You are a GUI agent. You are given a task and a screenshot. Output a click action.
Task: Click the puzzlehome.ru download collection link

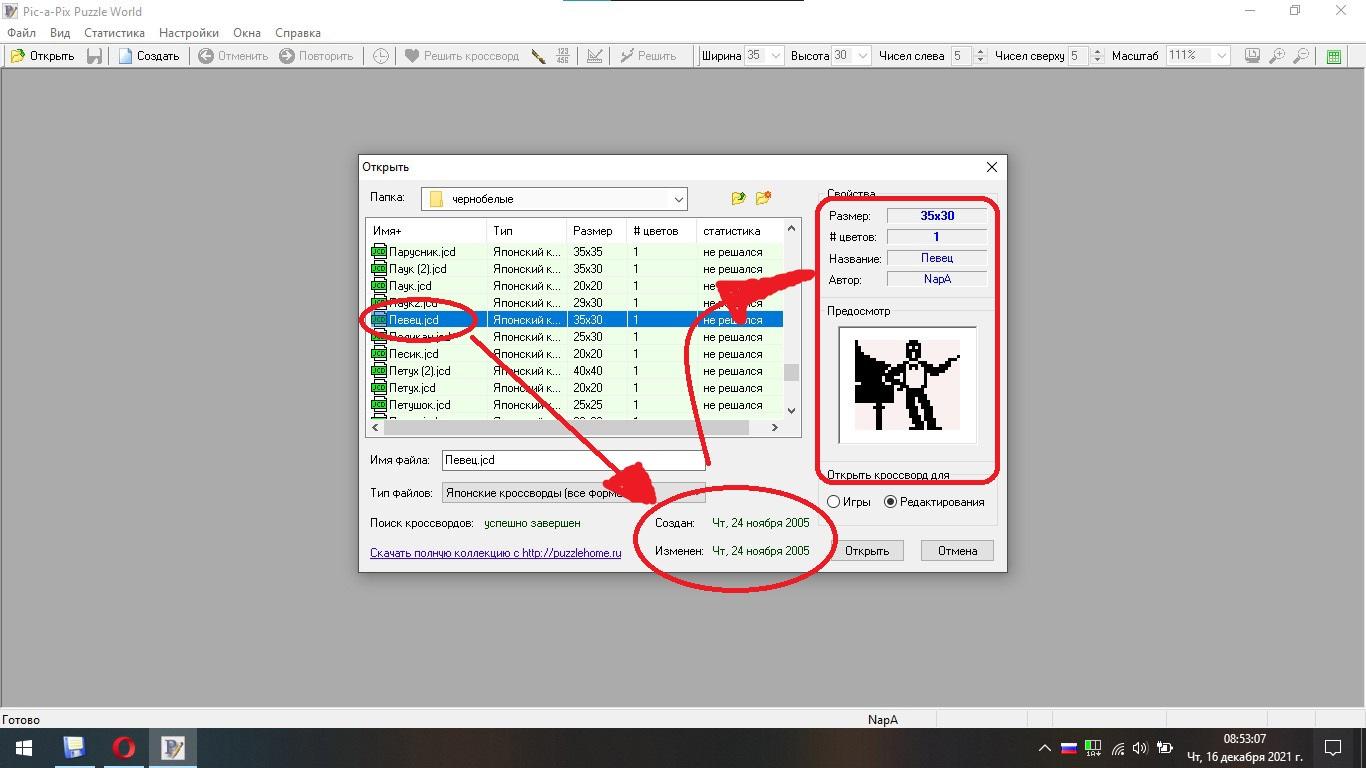pos(495,553)
